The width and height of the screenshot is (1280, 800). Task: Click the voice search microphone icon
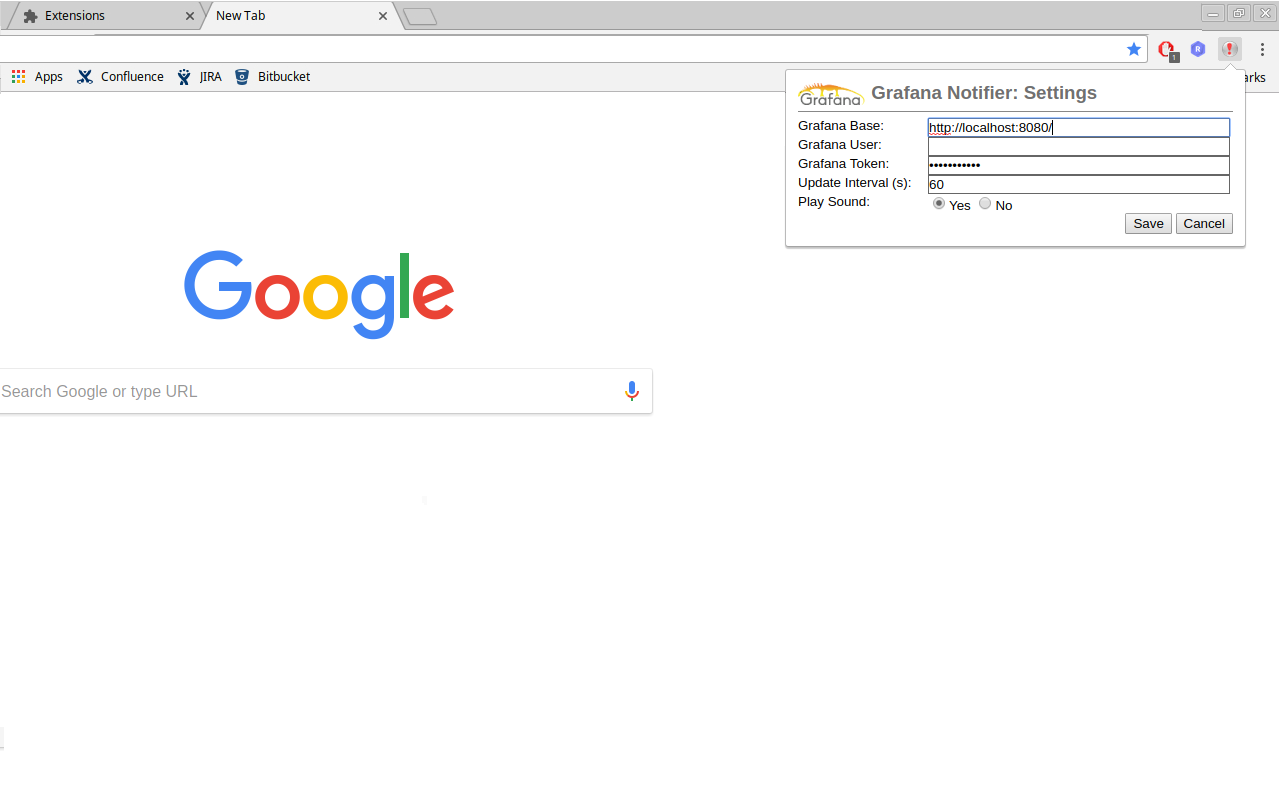coord(631,391)
